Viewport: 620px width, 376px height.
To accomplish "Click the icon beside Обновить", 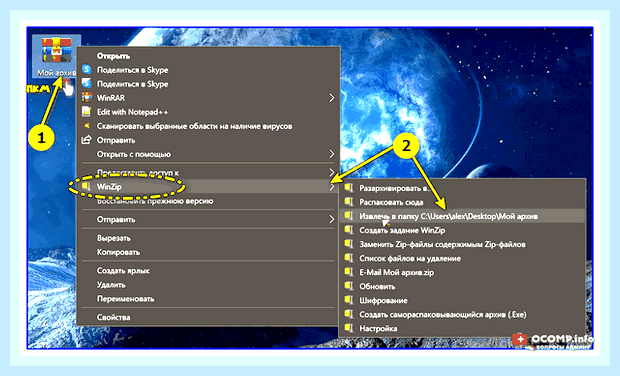I will (349, 286).
